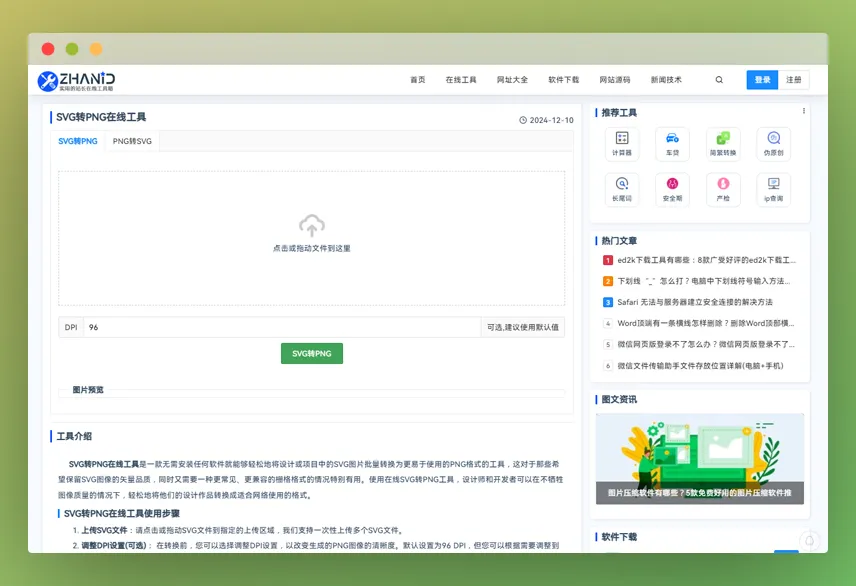Click the blue 登录 login button

coord(762,79)
